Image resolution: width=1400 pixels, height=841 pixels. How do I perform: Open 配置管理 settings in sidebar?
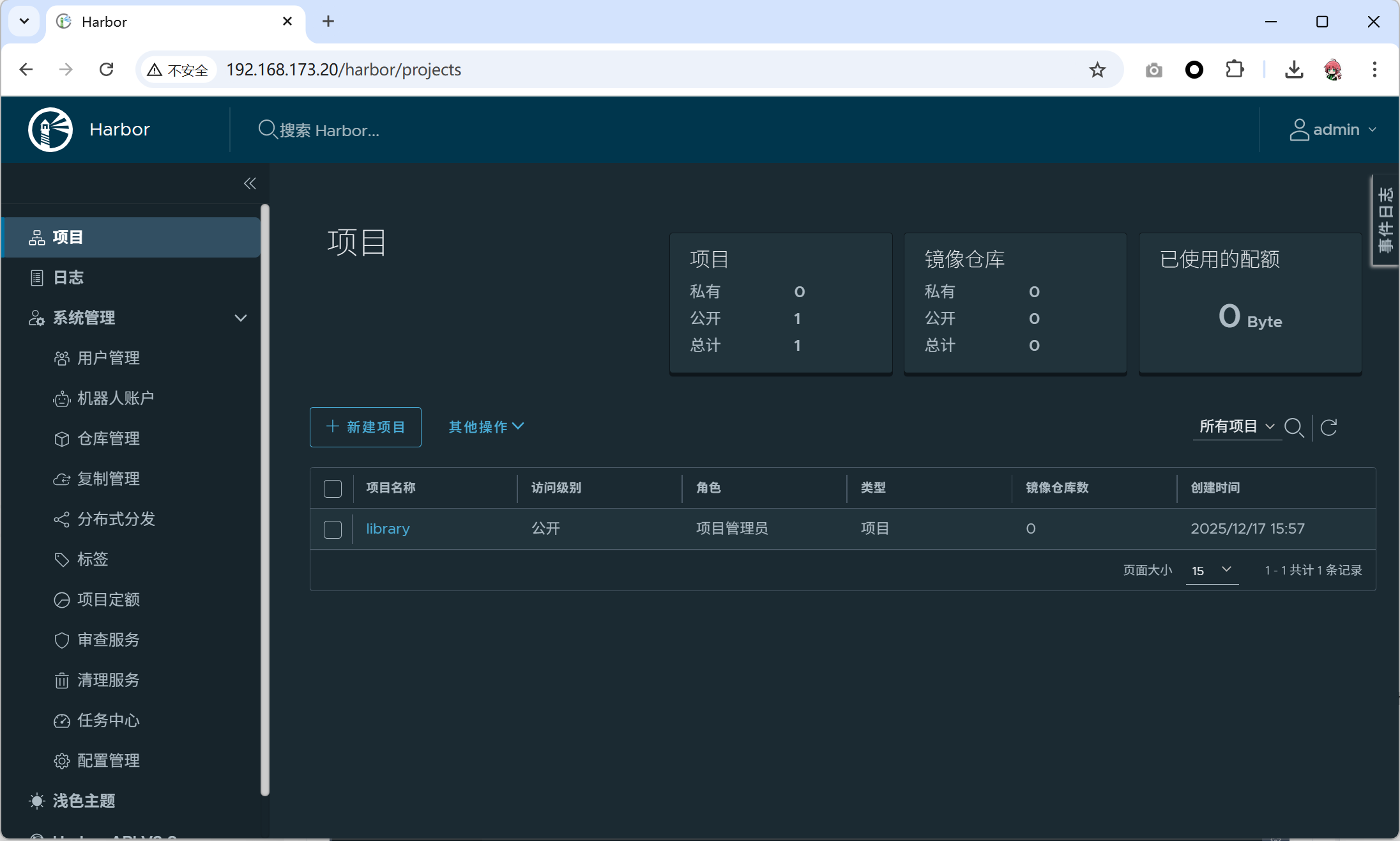[108, 760]
